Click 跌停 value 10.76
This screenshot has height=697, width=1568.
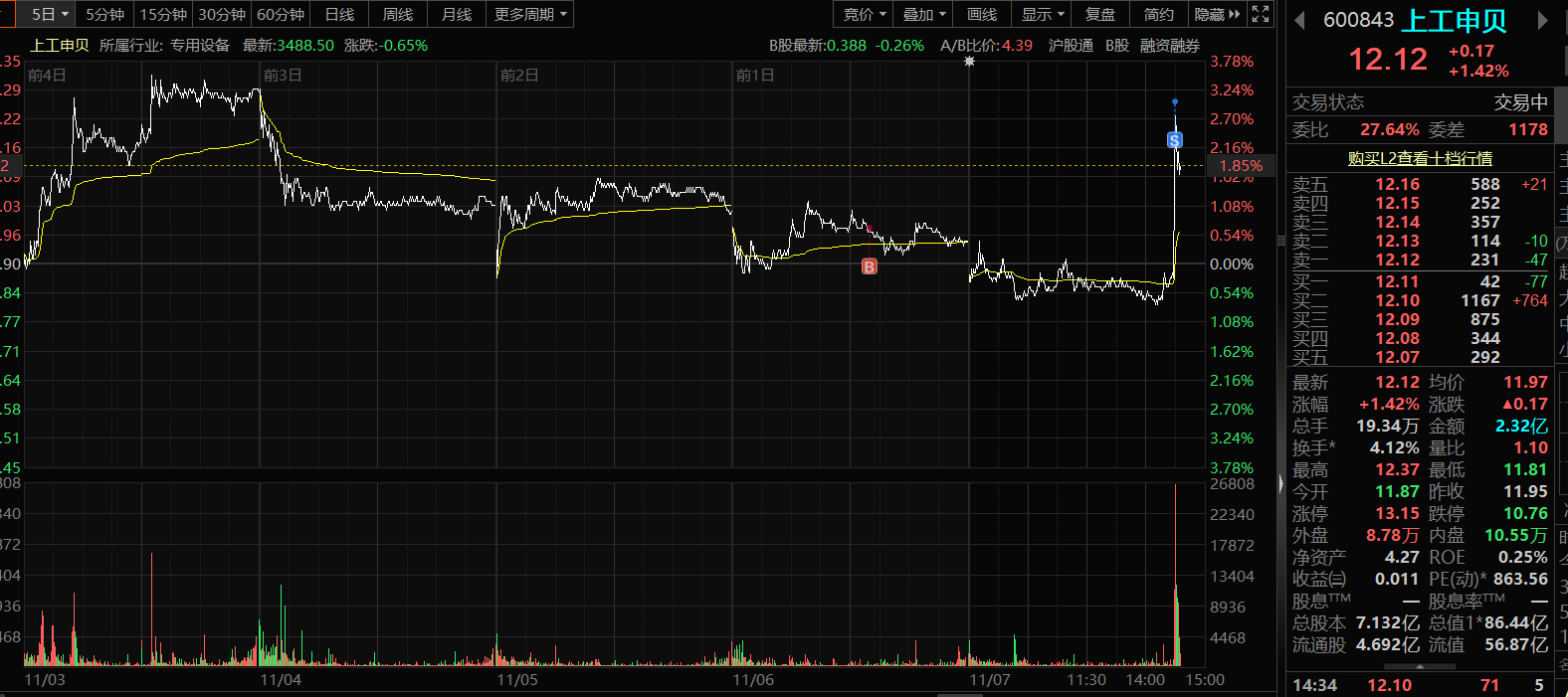coord(1526,513)
